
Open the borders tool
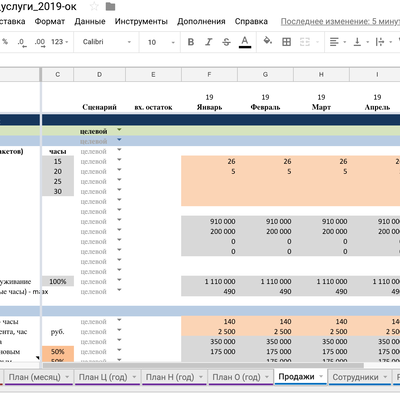286,42
